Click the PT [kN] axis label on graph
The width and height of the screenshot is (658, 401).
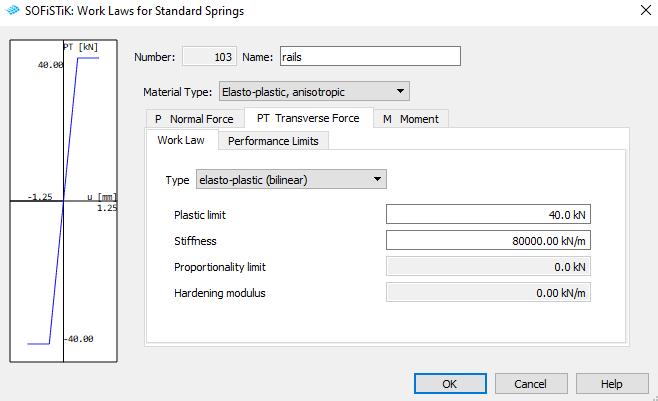[x=80, y=47]
